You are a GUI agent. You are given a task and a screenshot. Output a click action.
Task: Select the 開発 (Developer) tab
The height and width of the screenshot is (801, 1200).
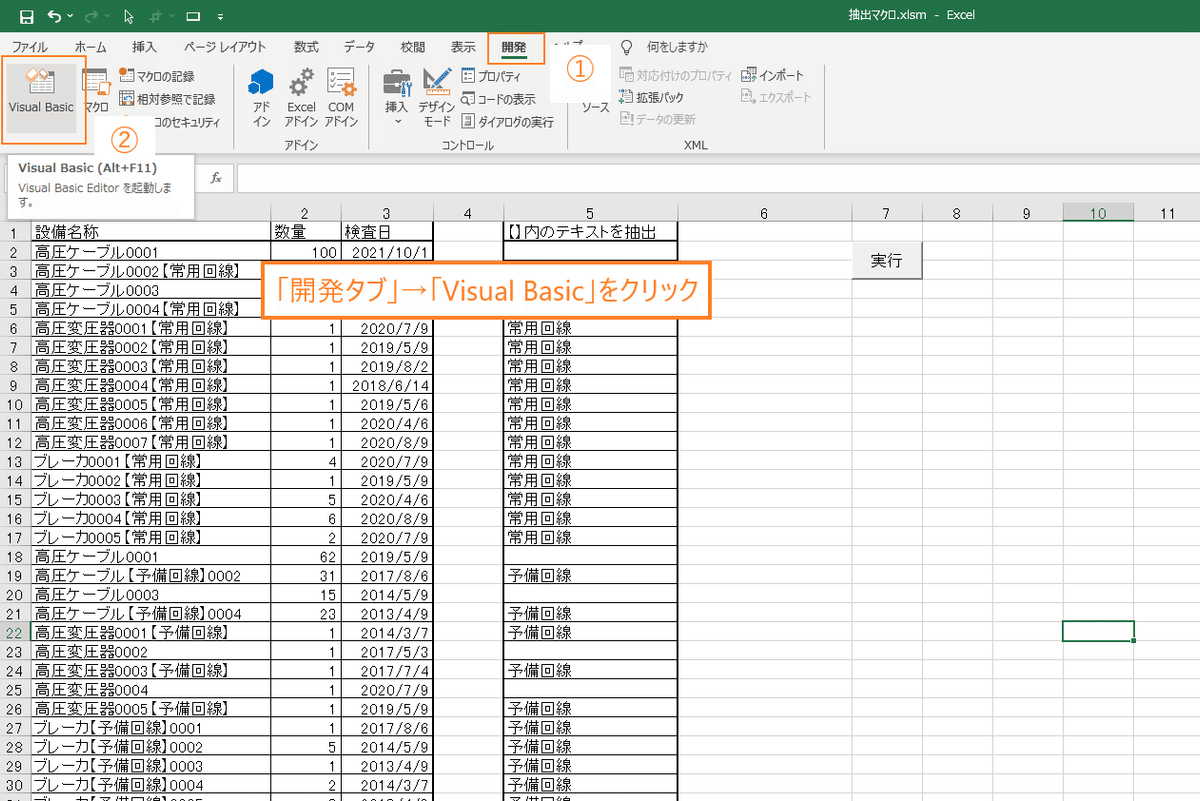pyautogui.click(x=515, y=47)
